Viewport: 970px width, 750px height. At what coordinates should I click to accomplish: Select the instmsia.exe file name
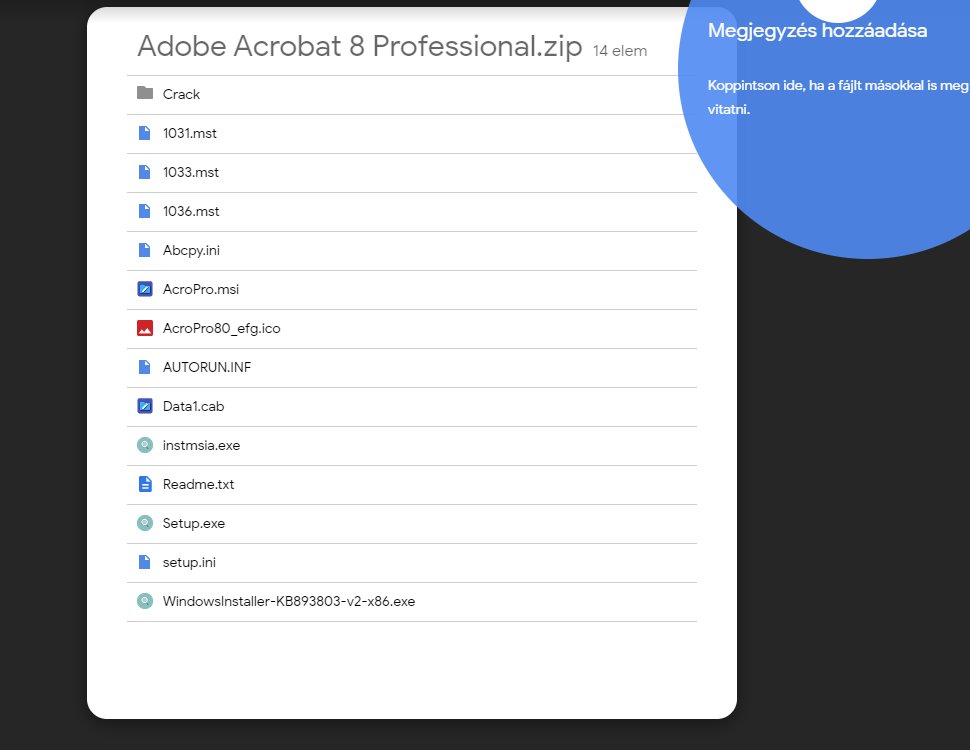(x=201, y=445)
